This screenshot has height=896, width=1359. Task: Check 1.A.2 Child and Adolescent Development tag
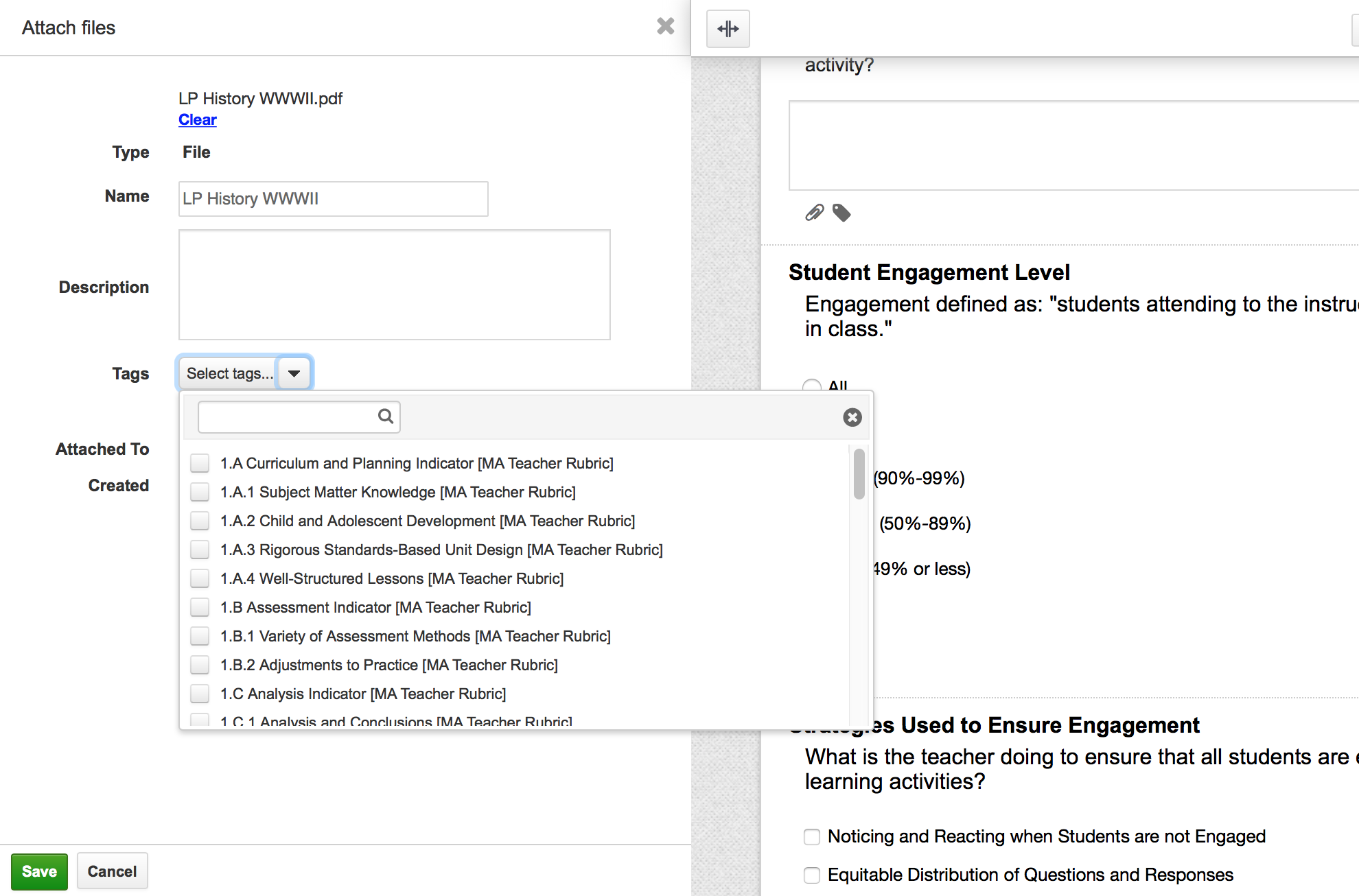(200, 521)
